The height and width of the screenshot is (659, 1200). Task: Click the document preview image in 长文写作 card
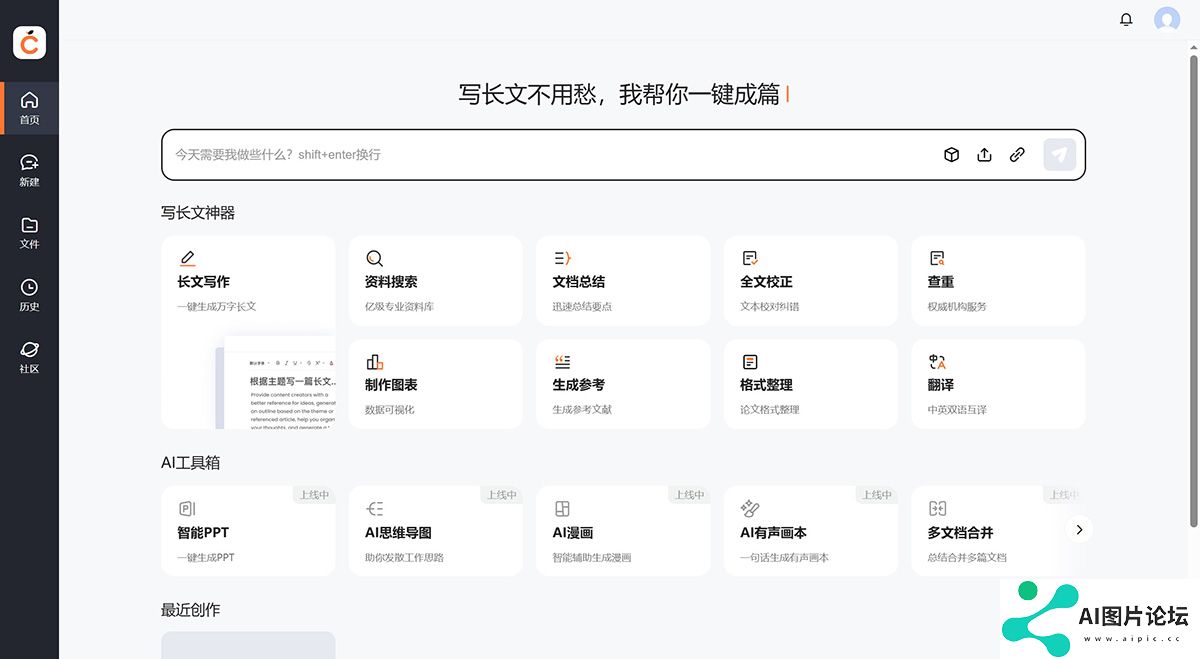pyautogui.click(x=274, y=382)
